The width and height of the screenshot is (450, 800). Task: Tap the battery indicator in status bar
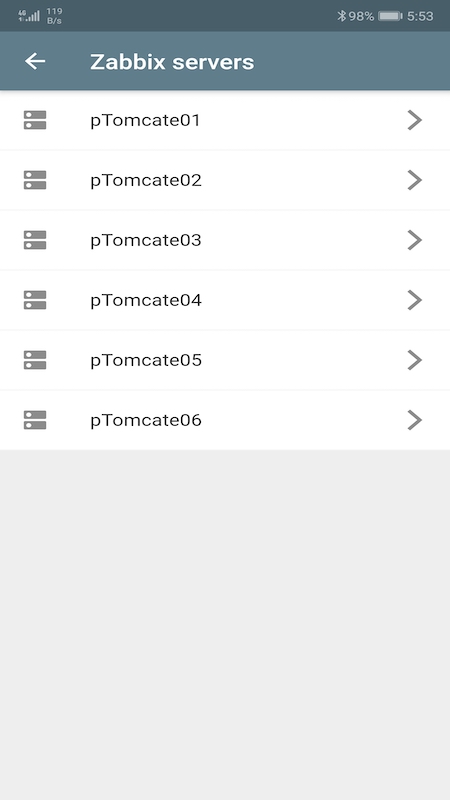390,16
